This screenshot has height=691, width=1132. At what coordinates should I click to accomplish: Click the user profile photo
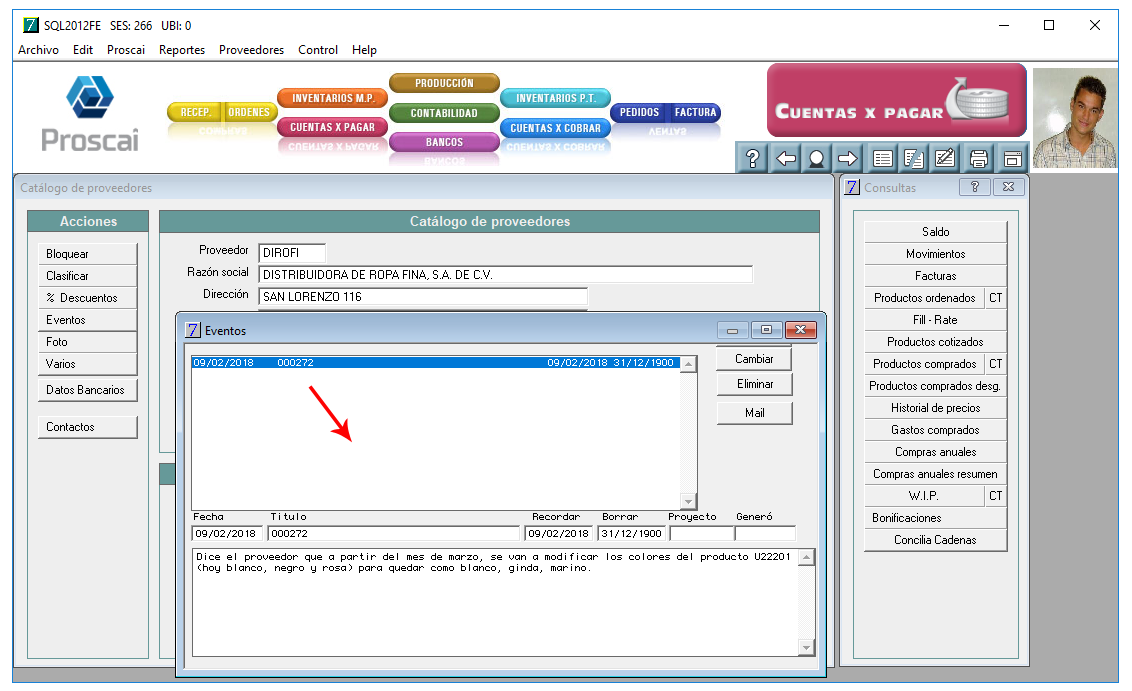point(1075,118)
